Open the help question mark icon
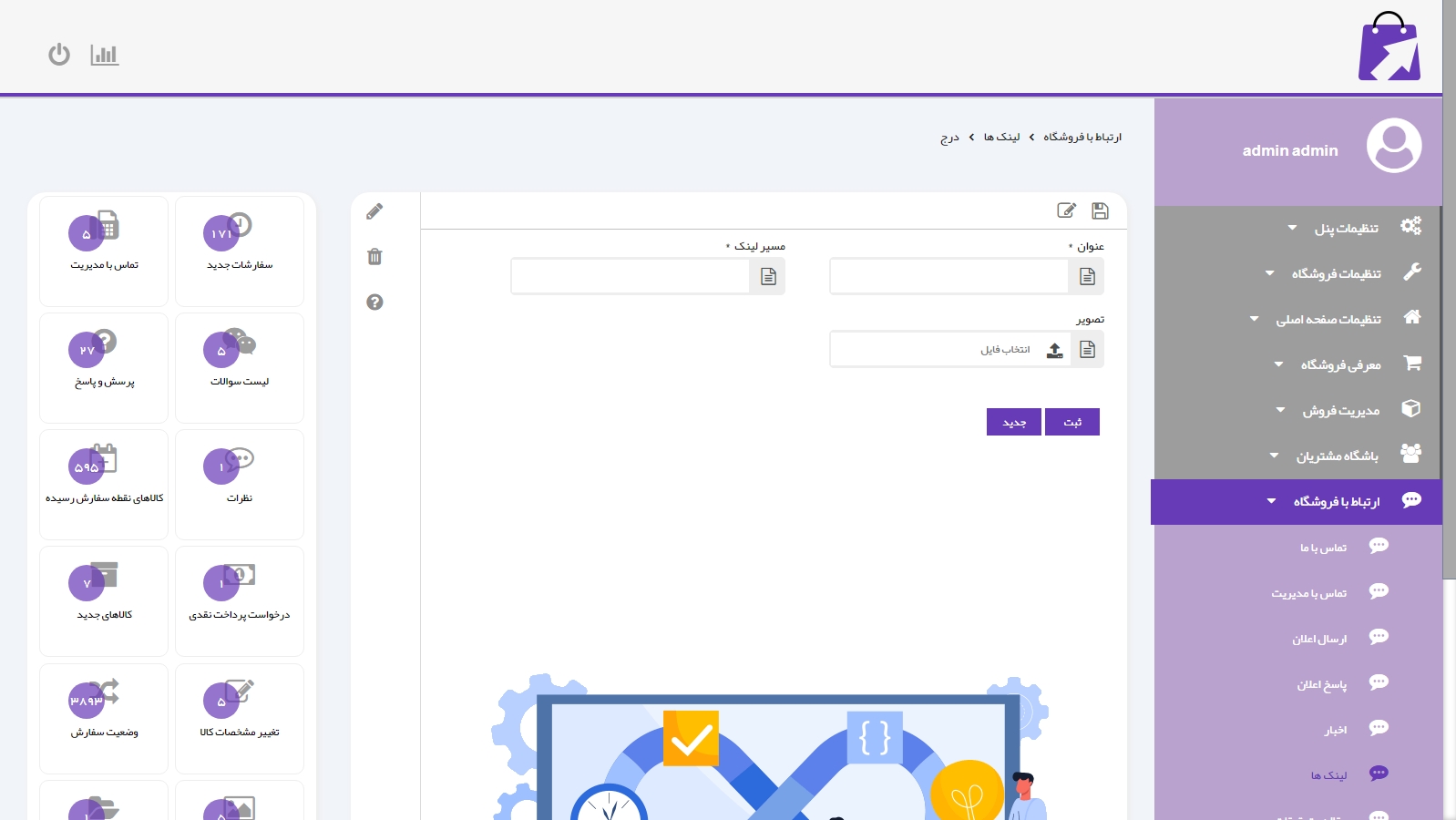1456x820 pixels. 374,302
